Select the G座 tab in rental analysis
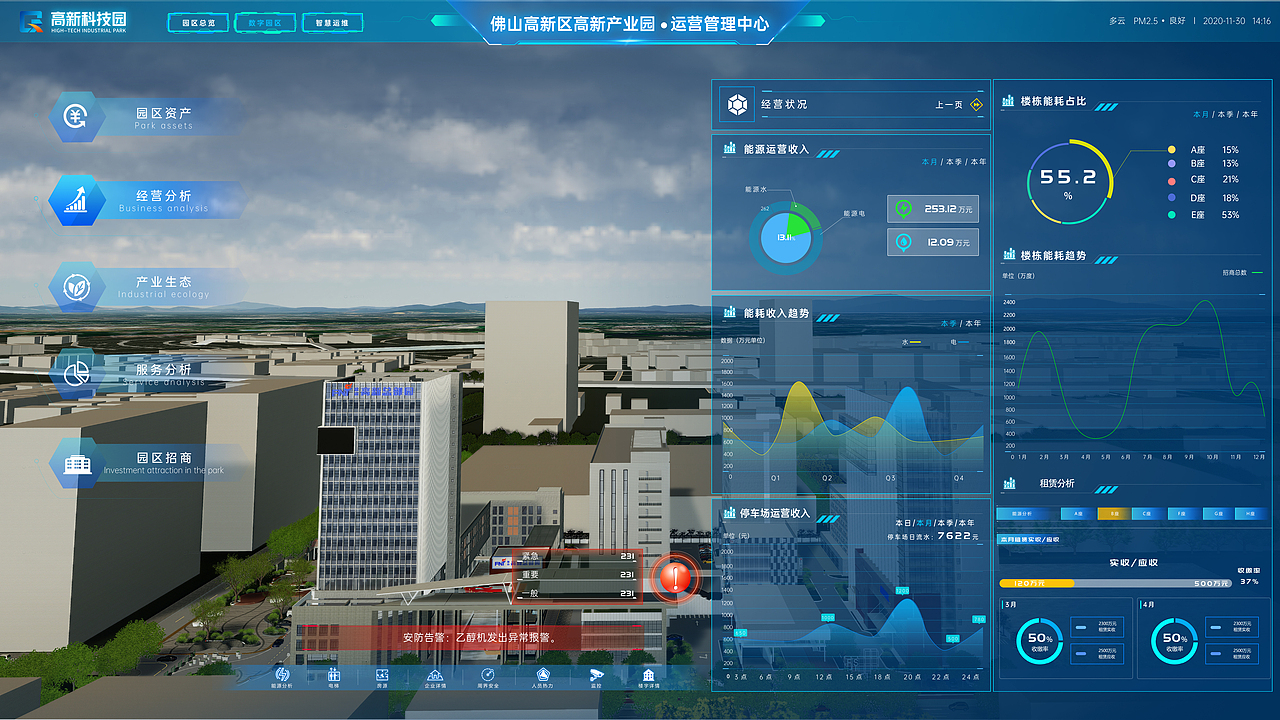This screenshot has width=1280, height=720. (x=1217, y=513)
